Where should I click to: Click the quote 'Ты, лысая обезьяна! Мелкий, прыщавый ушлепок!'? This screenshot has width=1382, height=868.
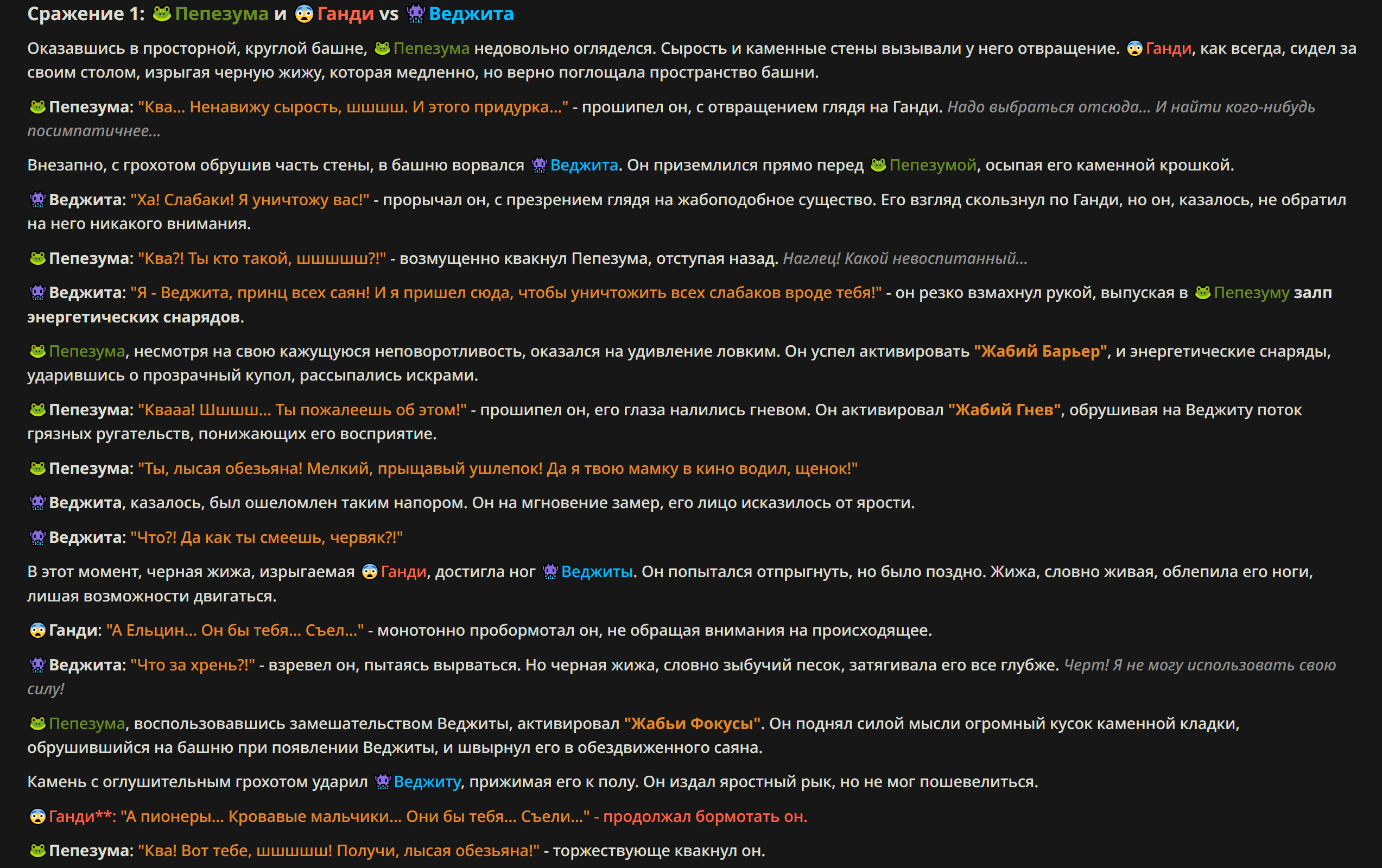coord(340,468)
